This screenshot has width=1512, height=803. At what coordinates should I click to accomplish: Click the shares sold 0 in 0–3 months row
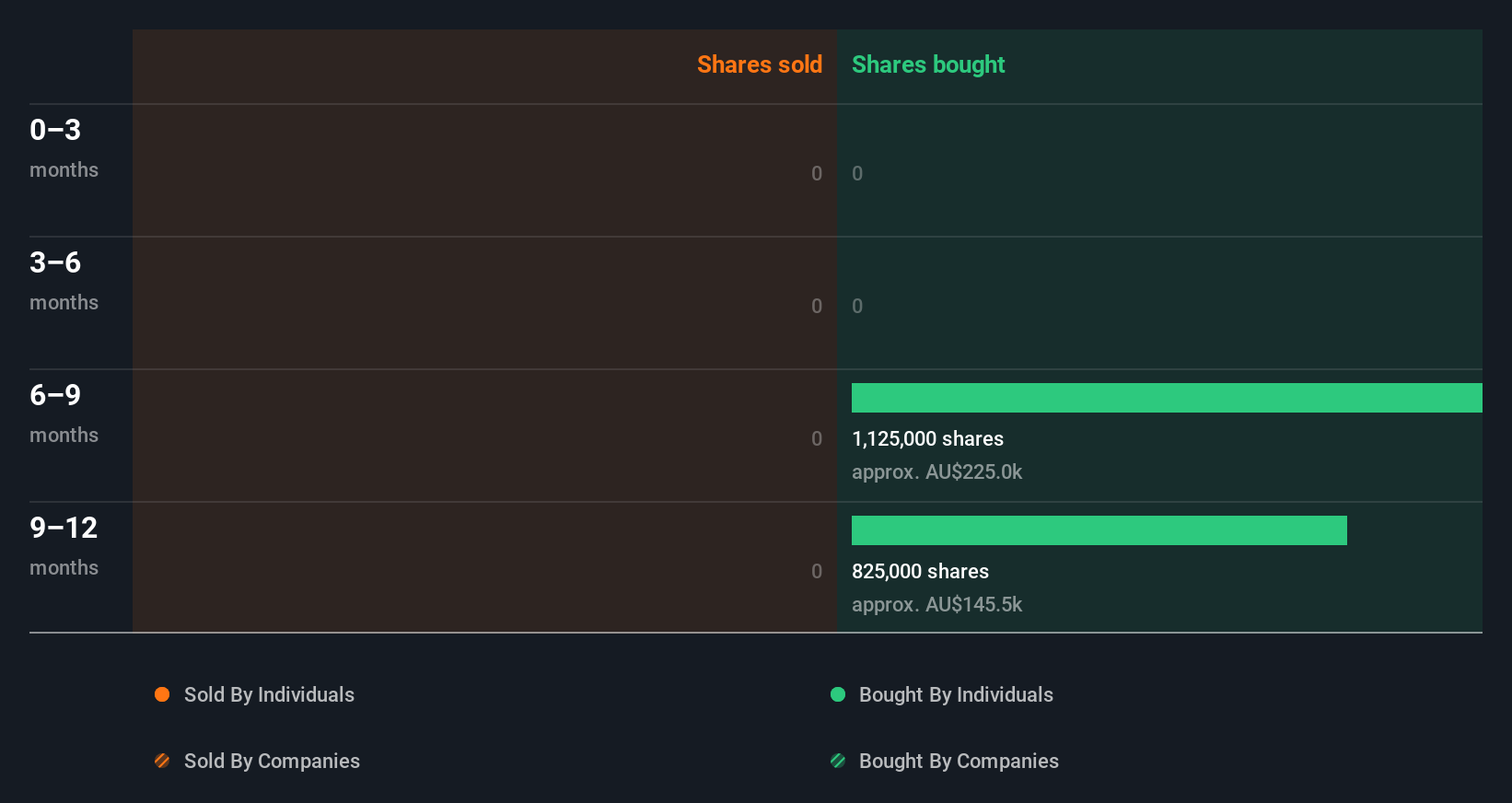click(x=817, y=173)
